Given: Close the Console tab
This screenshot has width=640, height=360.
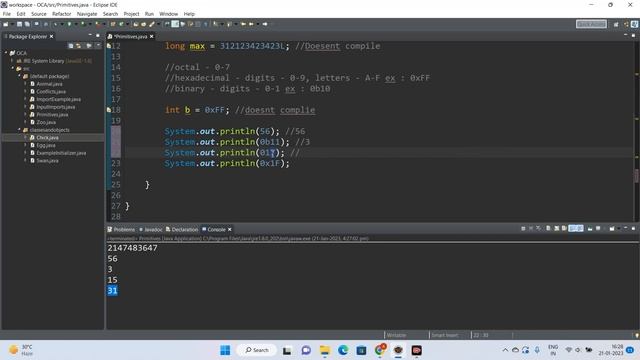Looking at the screenshot, I should [229, 229].
